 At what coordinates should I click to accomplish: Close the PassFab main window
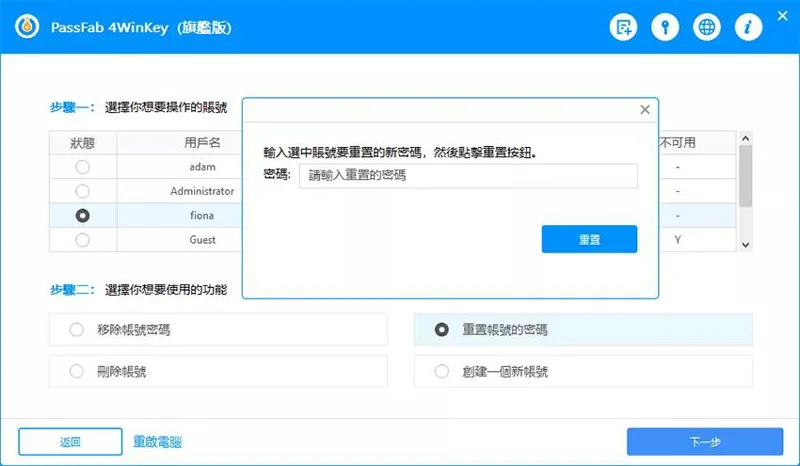[x=783, y=16]
